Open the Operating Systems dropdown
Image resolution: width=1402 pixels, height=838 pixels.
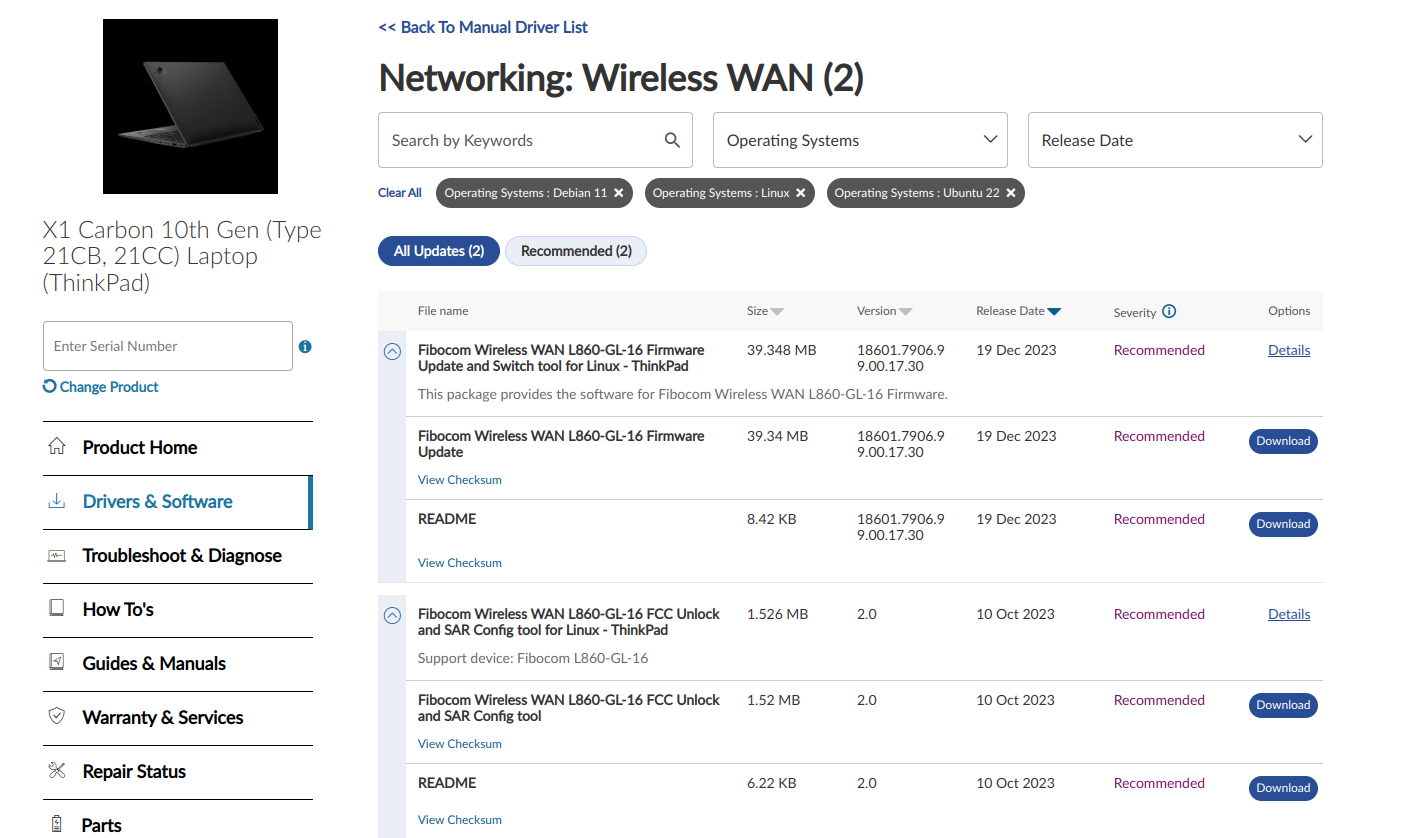[x=860, y=140]
